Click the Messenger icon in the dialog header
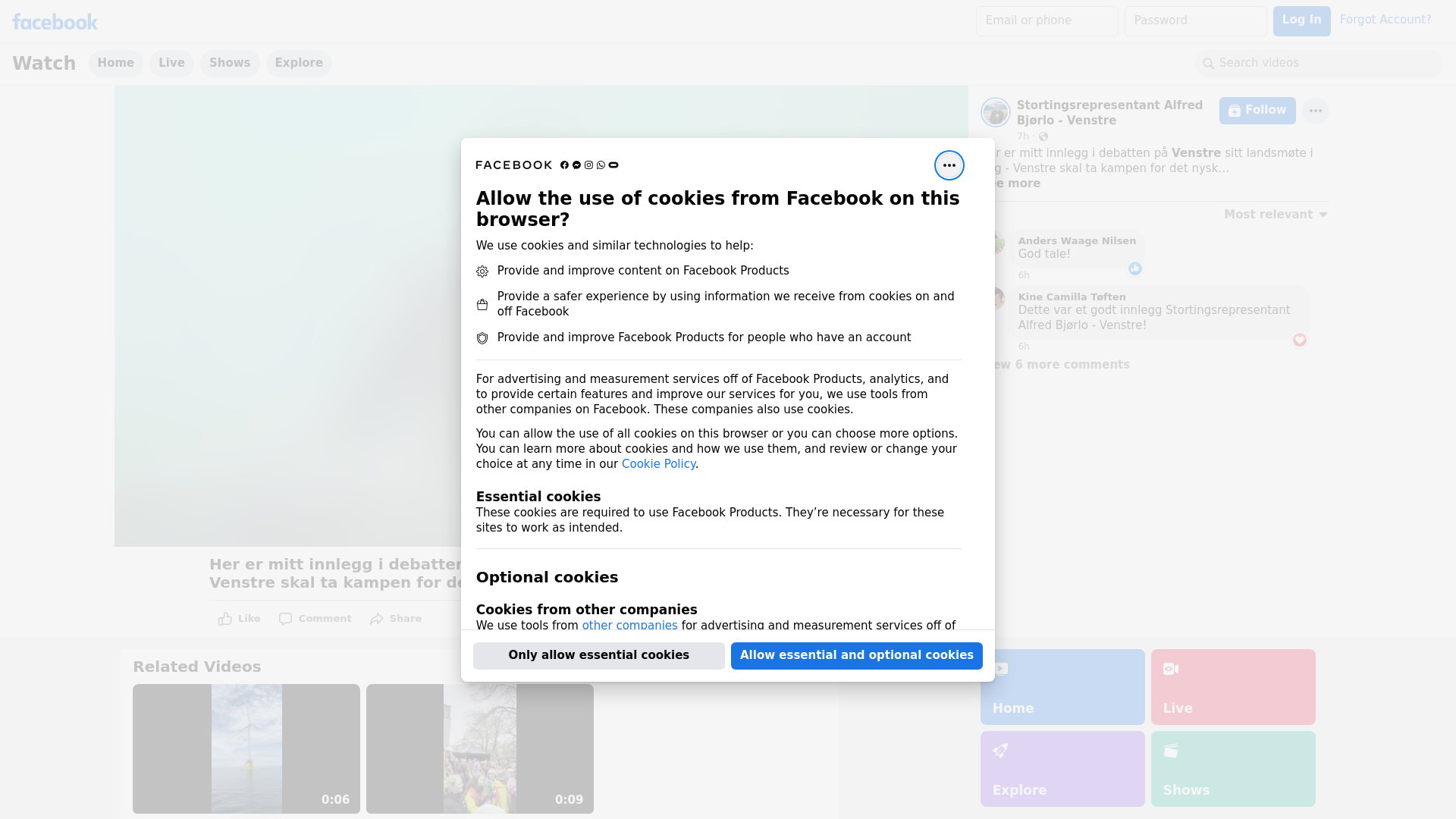This screenshot has height=819, width=1456. tap(576, 165)
